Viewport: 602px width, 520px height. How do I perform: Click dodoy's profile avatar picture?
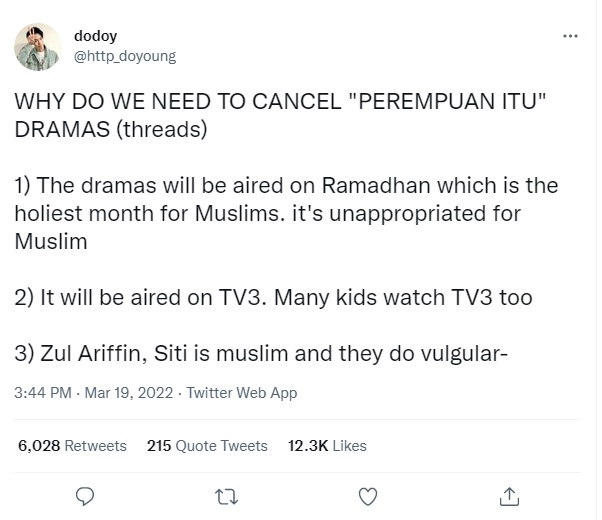36,45
